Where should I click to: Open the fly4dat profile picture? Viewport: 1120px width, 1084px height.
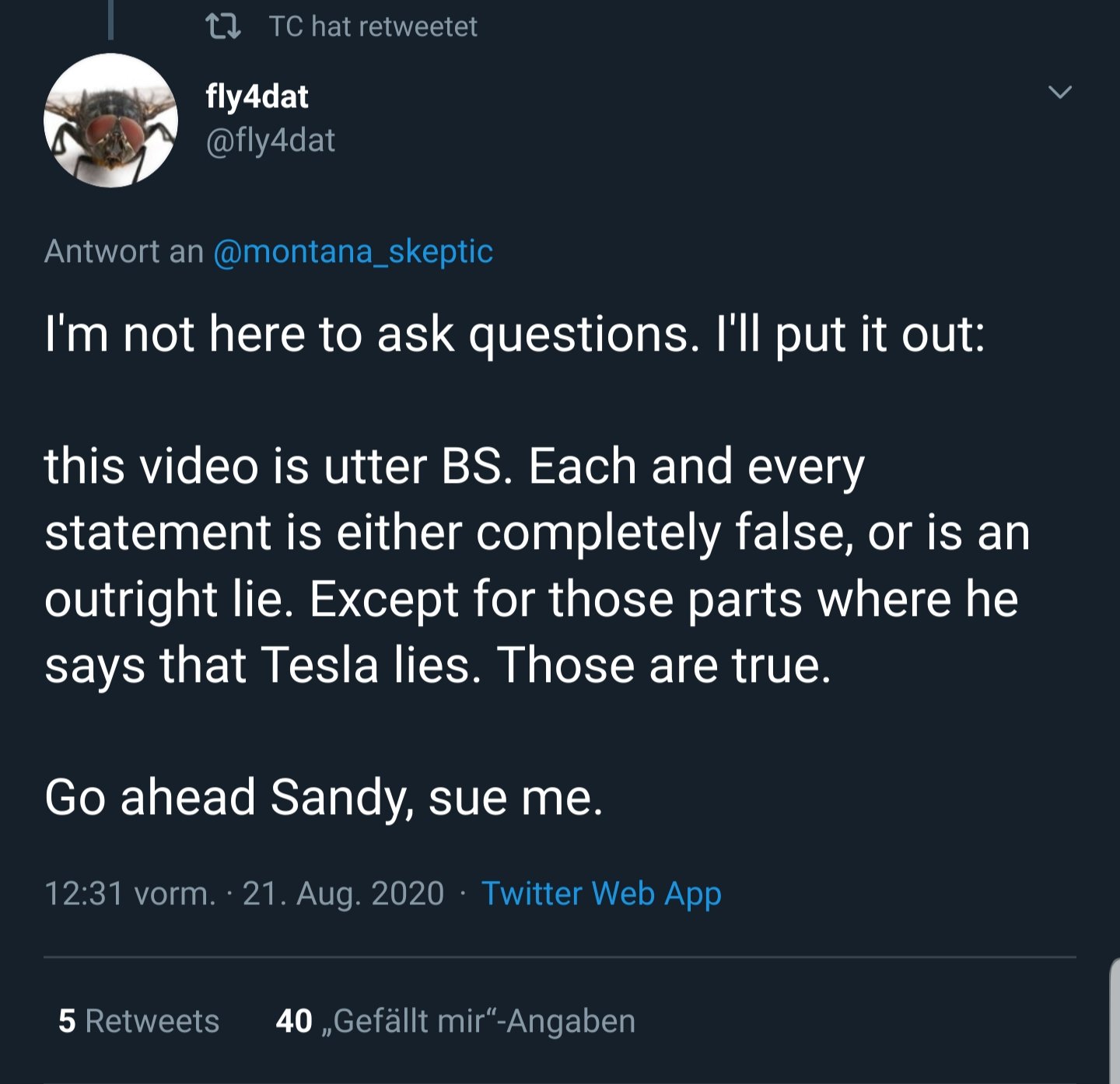(x=111, y=121)
